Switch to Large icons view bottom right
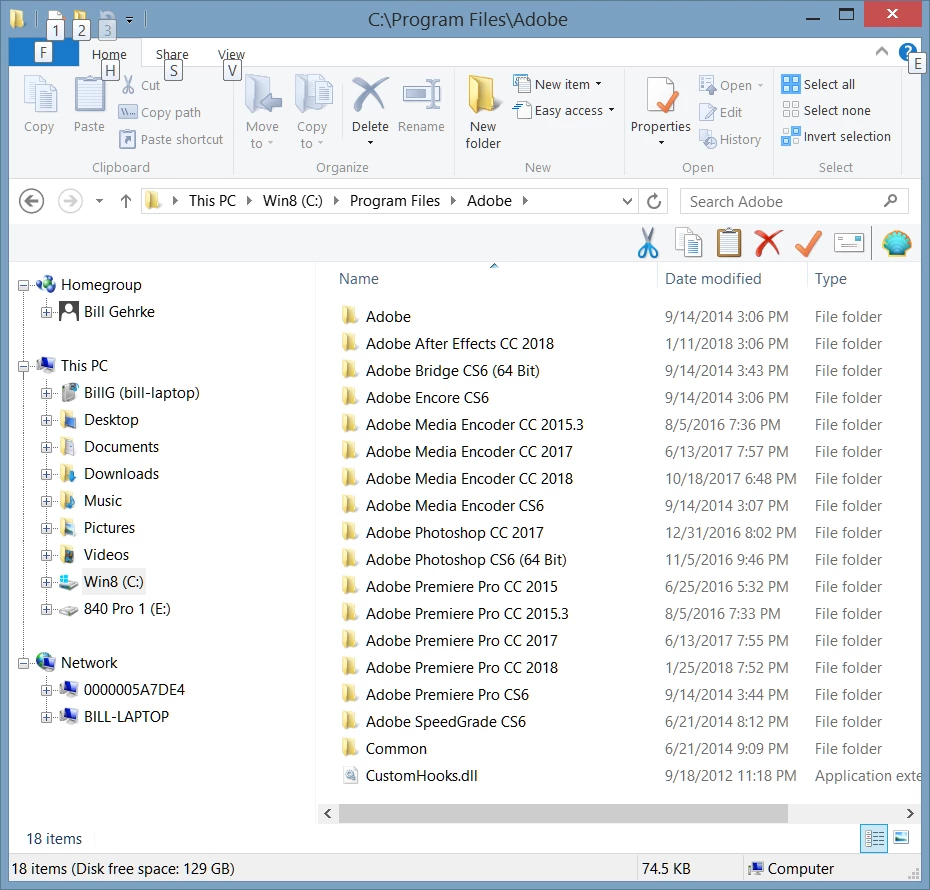 click(901, 838)
